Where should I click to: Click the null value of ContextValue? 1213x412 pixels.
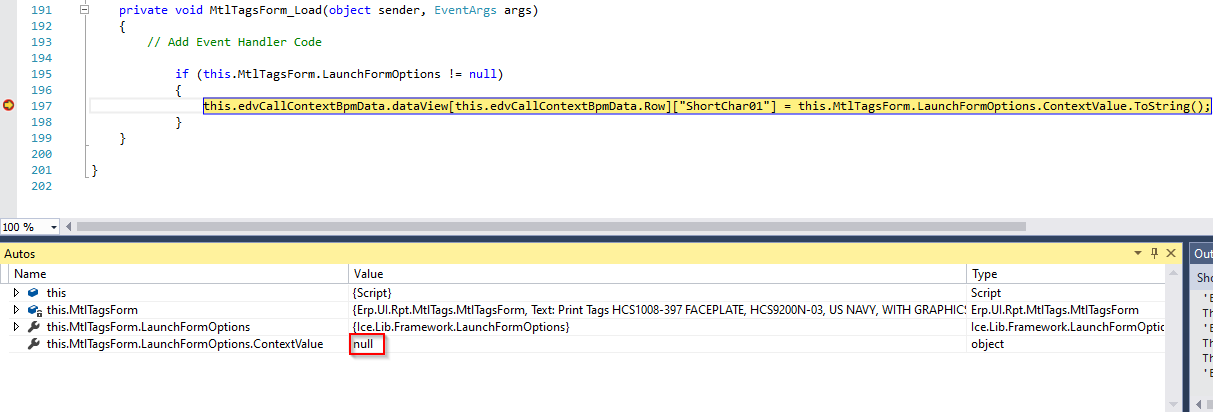click(x=363, y=344)
